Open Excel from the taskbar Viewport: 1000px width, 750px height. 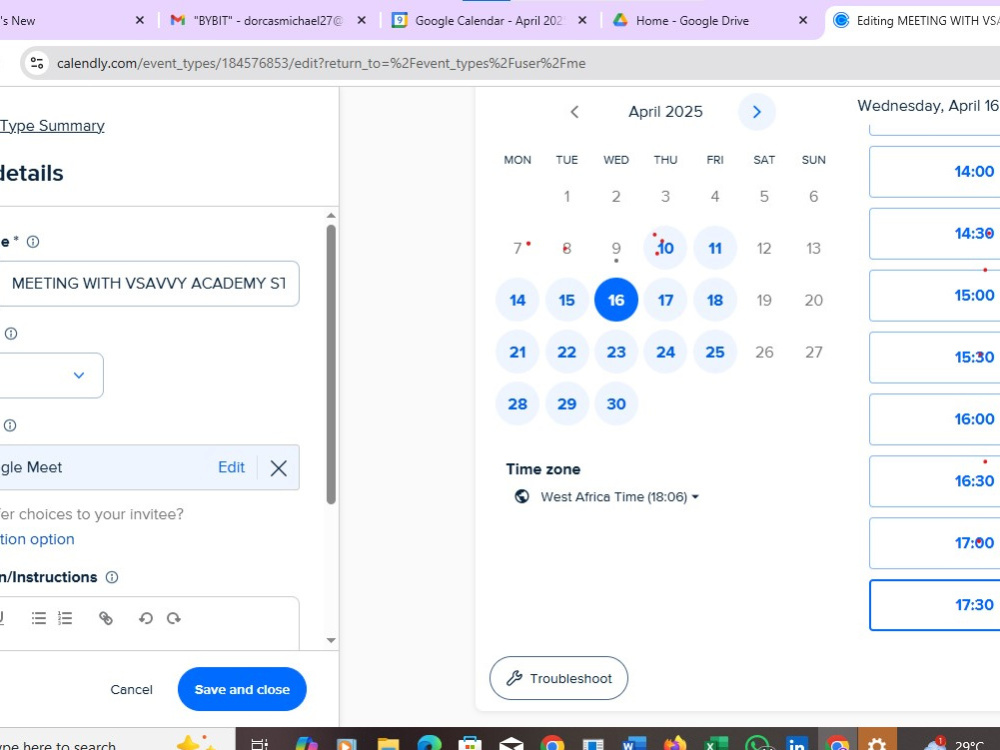716,744
